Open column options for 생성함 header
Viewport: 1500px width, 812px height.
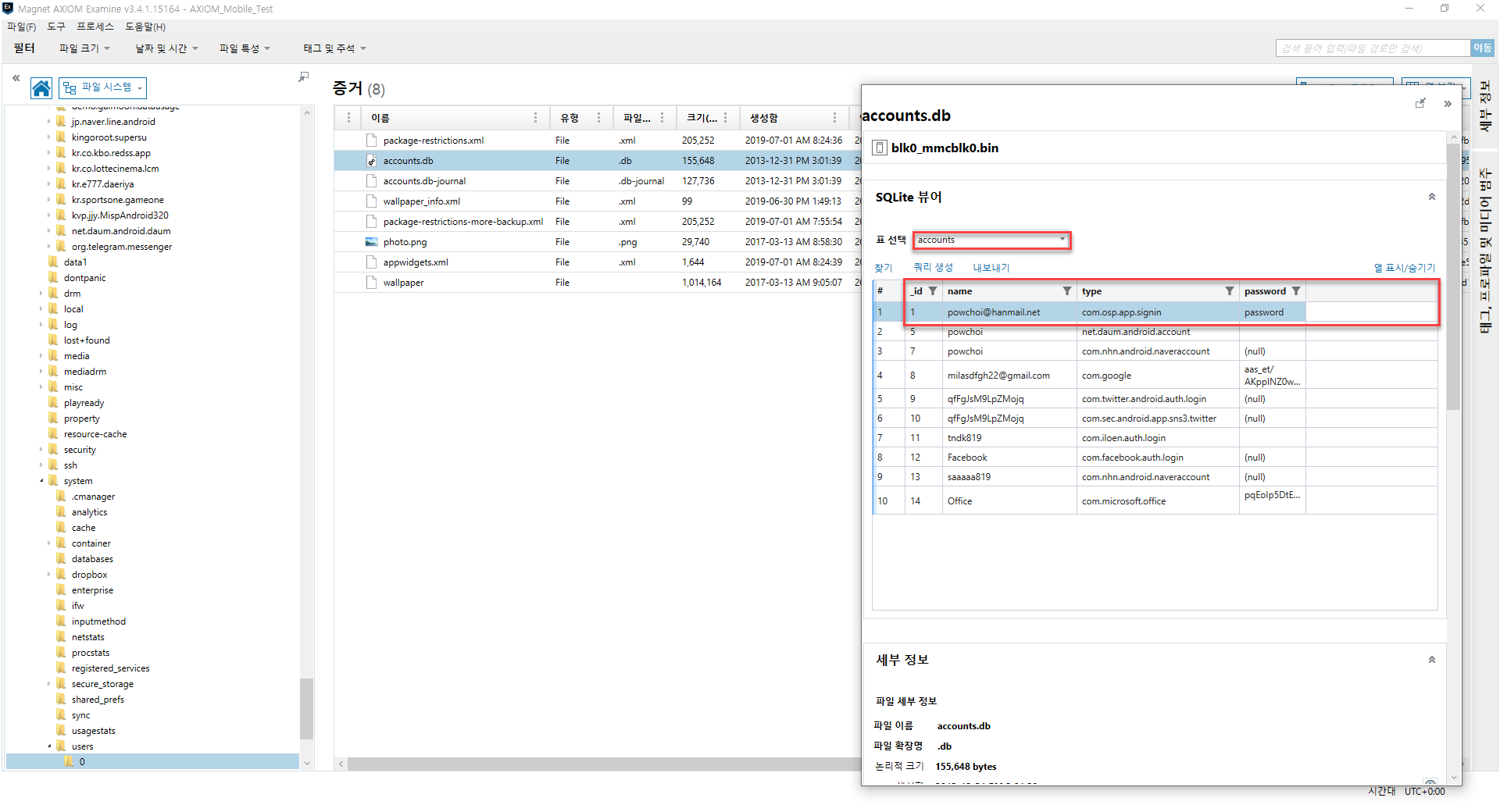coord(834,118)
